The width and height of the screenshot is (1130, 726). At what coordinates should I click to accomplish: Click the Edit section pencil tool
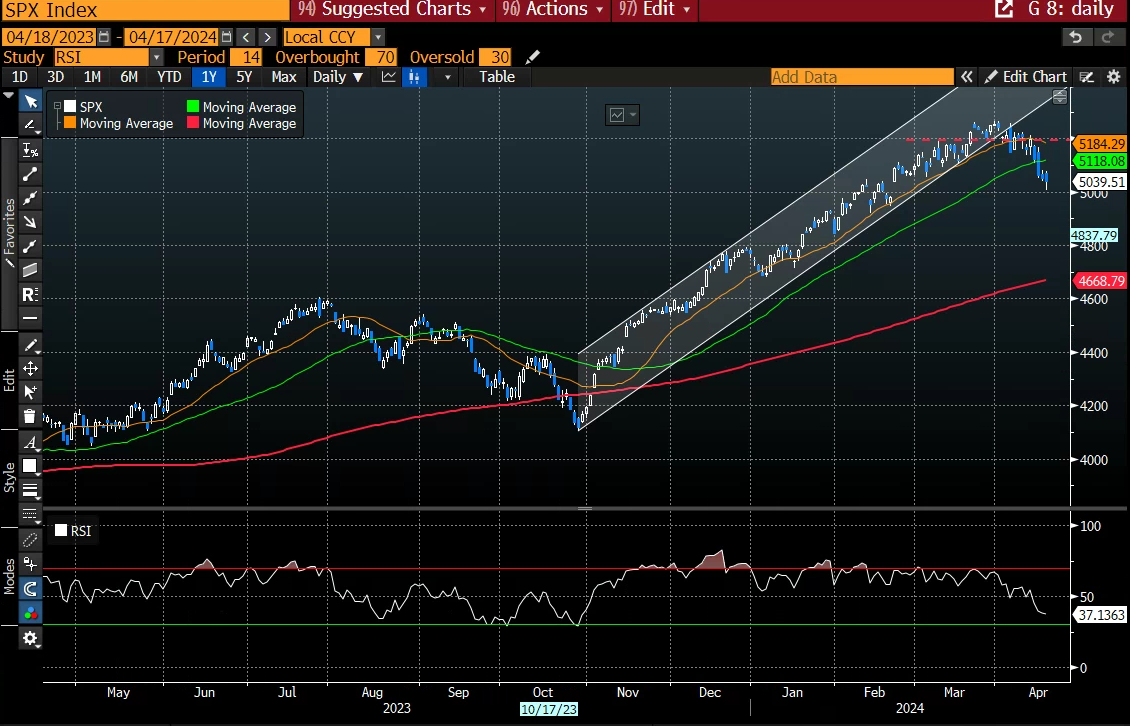(x=30, y=345)
